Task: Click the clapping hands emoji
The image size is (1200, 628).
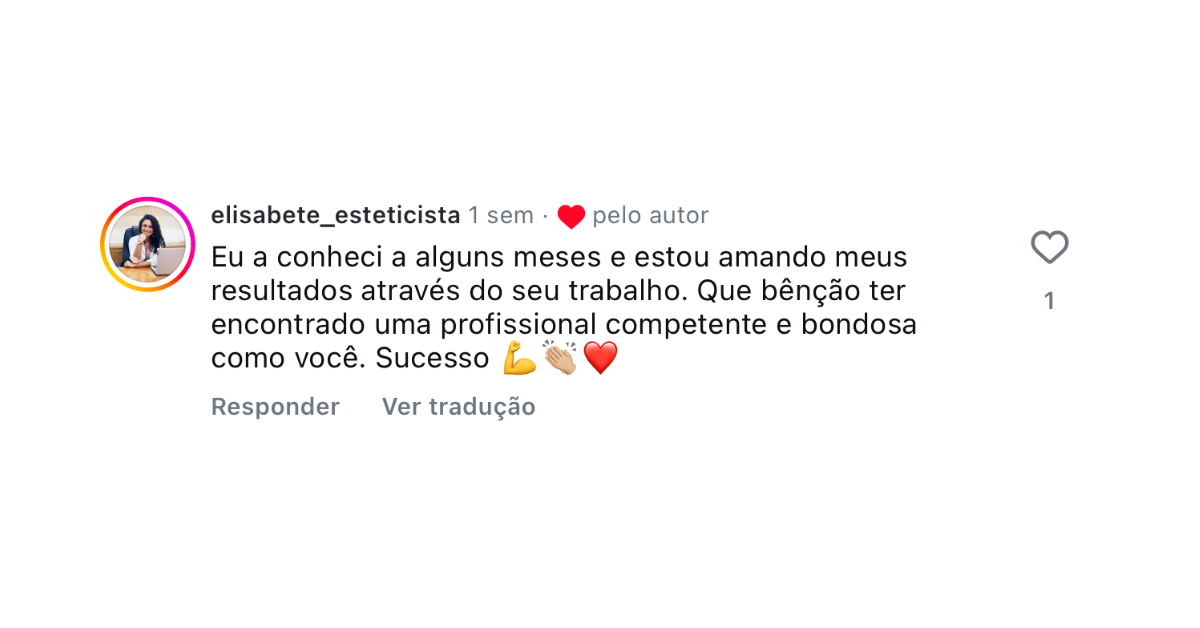Action: tap(560, 358)
